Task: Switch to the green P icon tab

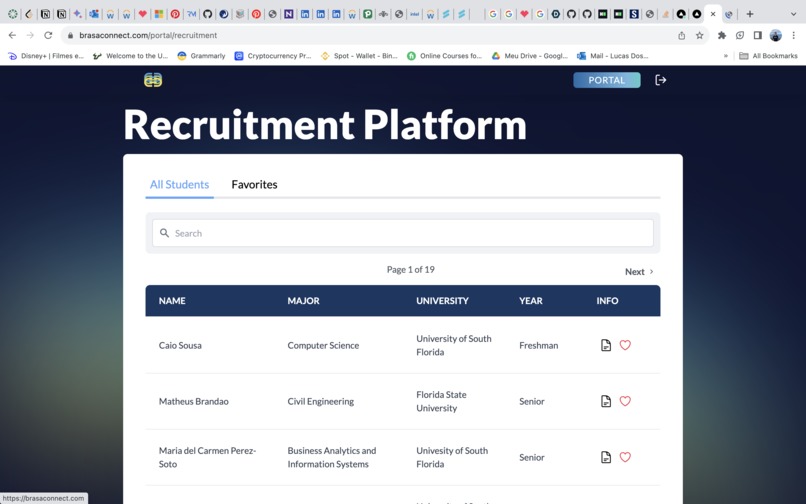Action: coord(368,14)
